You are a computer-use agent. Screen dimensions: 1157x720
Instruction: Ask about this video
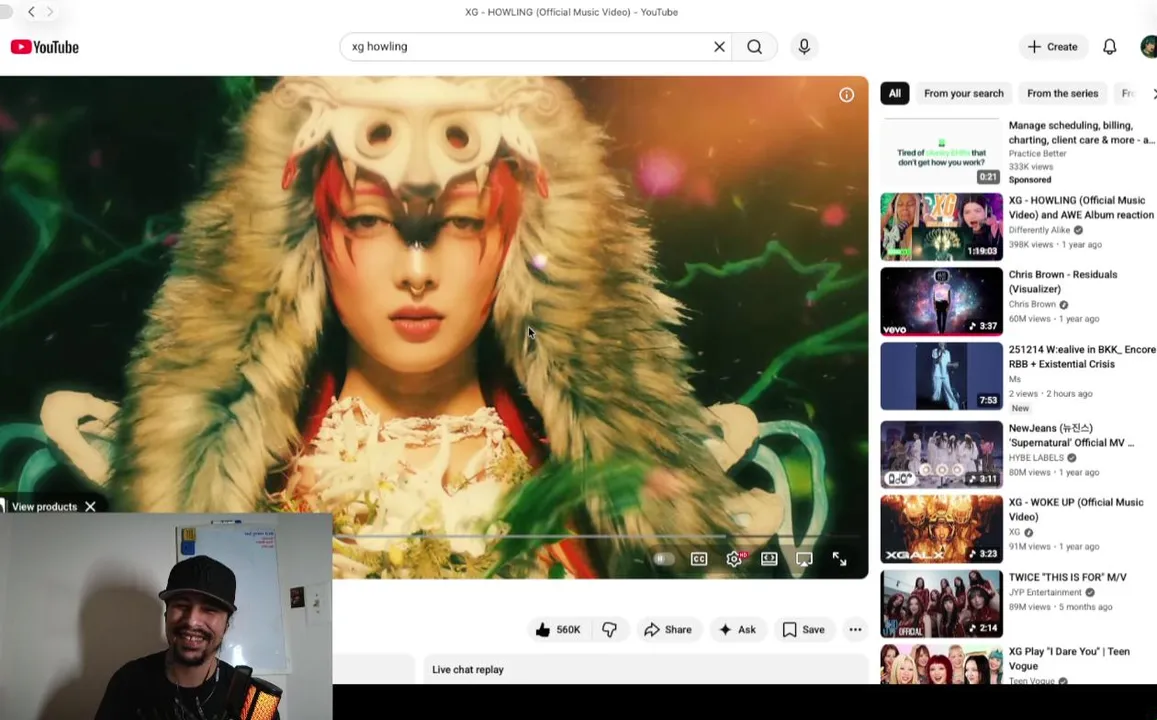[x=737, y=629]
